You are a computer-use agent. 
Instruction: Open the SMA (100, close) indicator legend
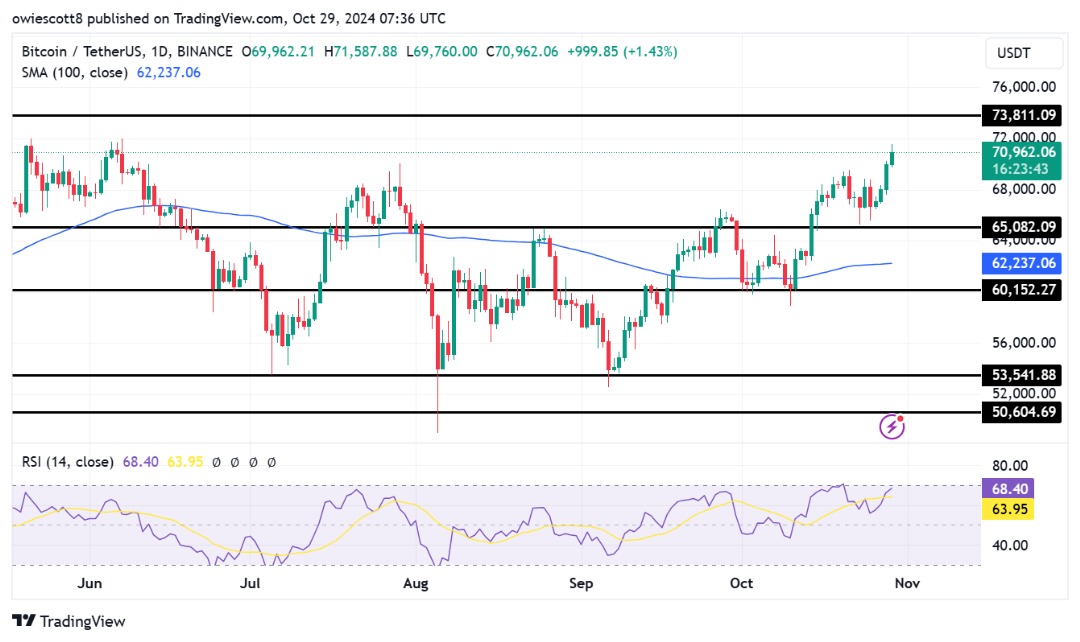[x=74, y=72]
